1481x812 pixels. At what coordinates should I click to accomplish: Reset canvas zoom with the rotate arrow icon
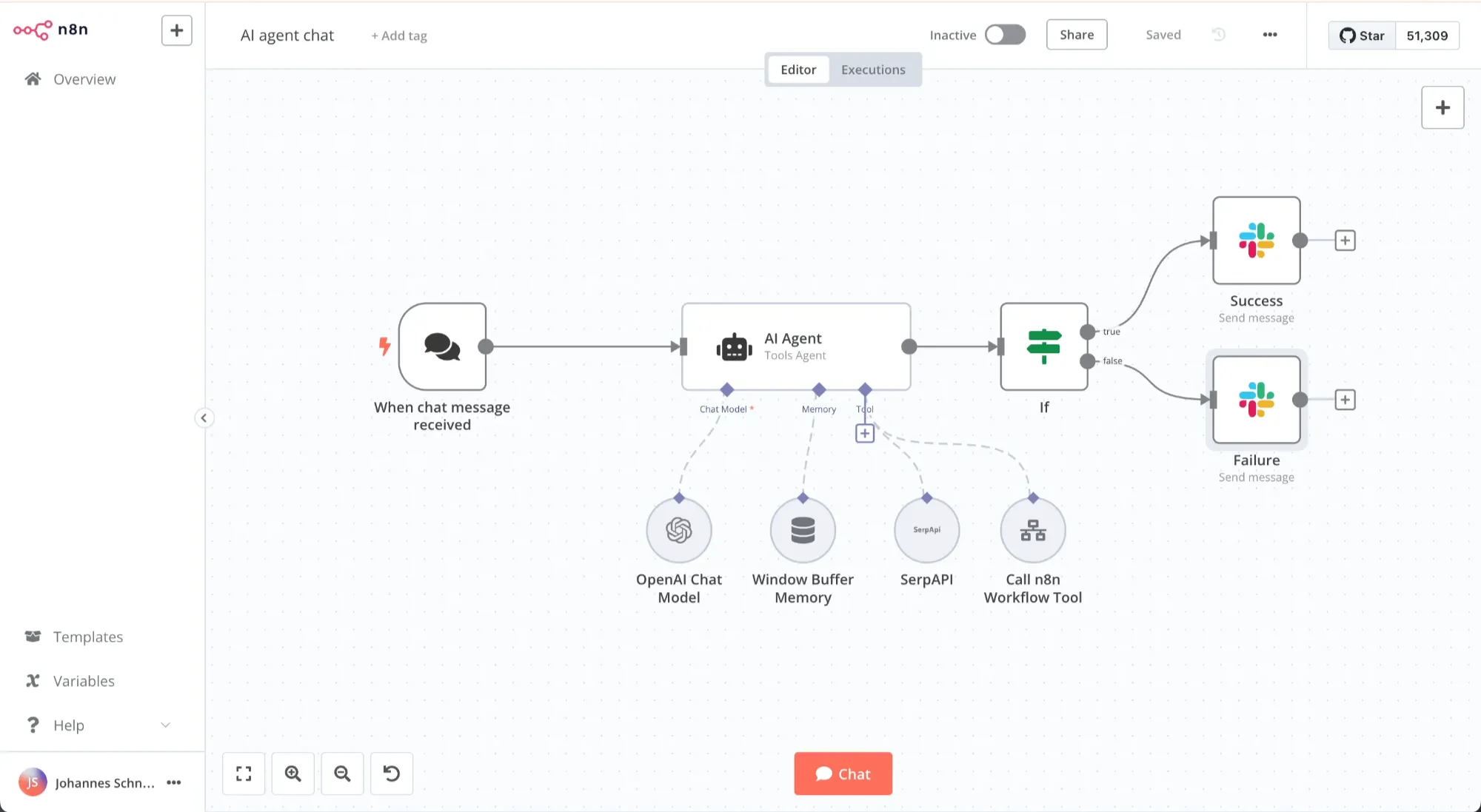pyautogui.click(x=392, y=774)
